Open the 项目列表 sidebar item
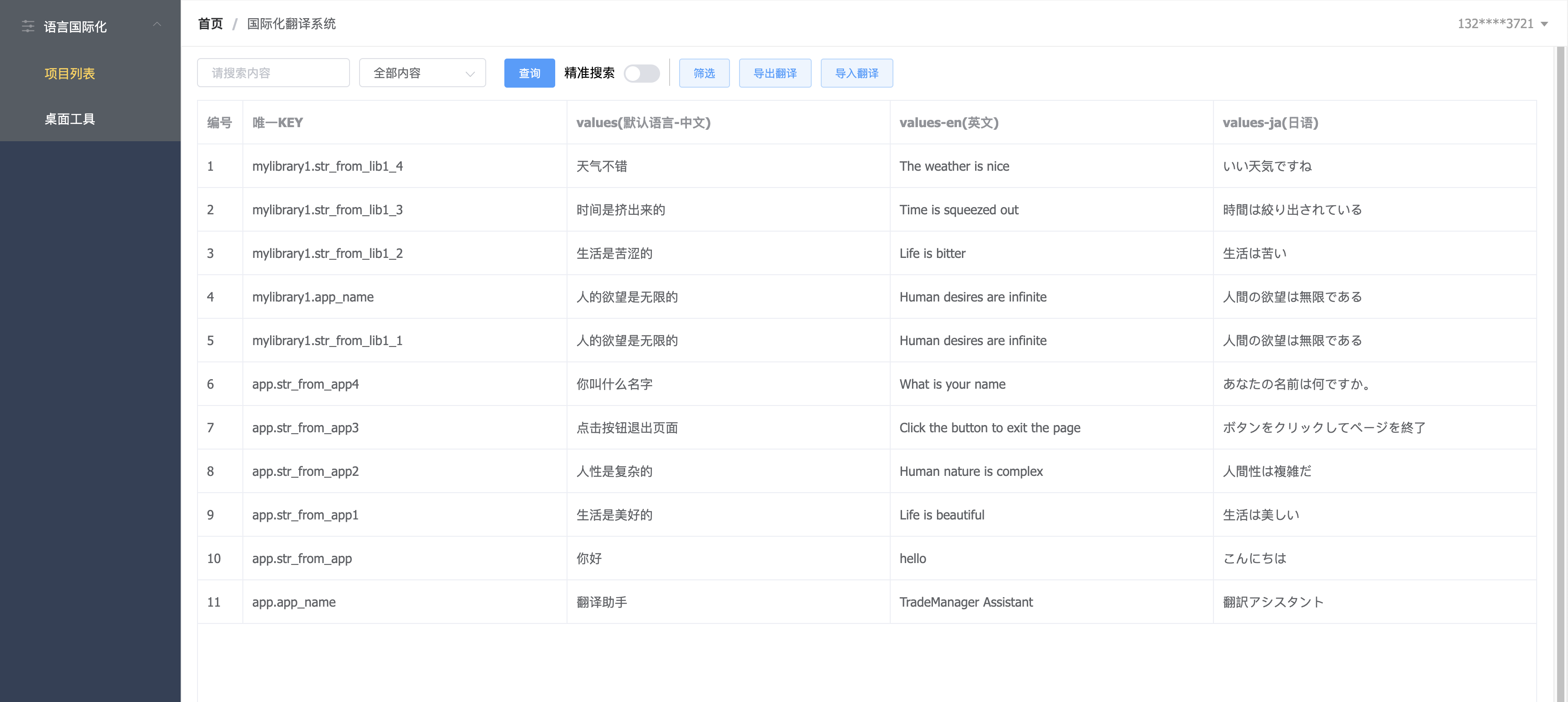1568x702 pixels. coord(70,74)
